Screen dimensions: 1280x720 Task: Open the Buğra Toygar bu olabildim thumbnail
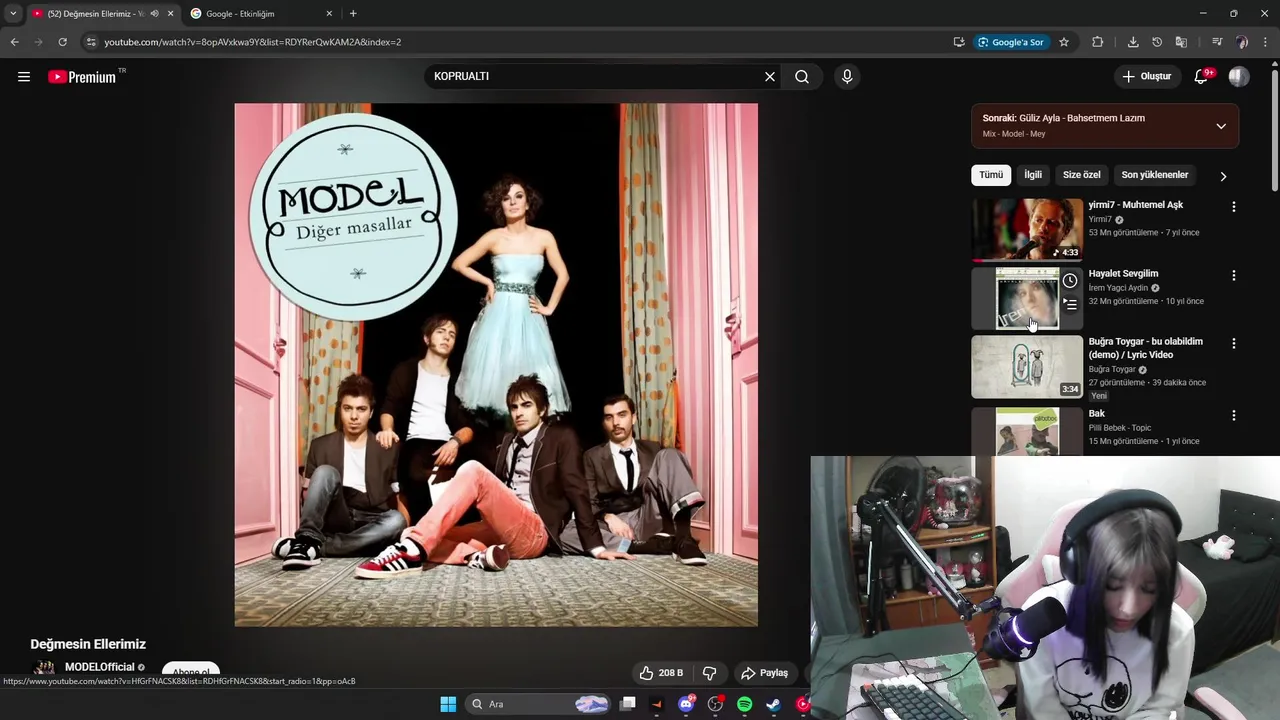pos(1027,366)
